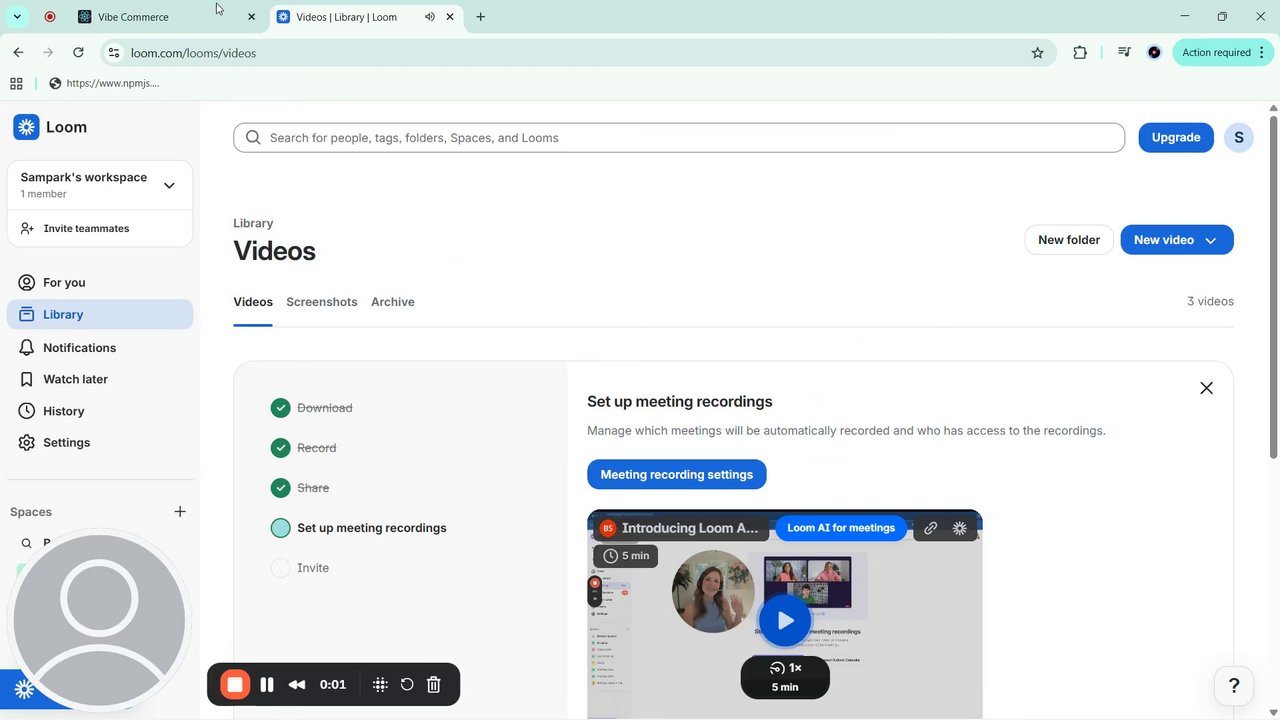The width and height of the screenshot is (1280, 720).
Task: Bookmark this page with the star icon
Action: pos(1038,53)
